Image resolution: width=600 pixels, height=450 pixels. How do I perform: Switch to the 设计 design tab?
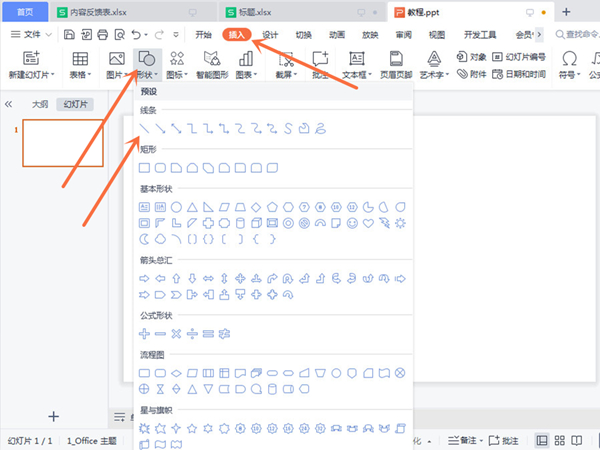(x=270, y=34)
